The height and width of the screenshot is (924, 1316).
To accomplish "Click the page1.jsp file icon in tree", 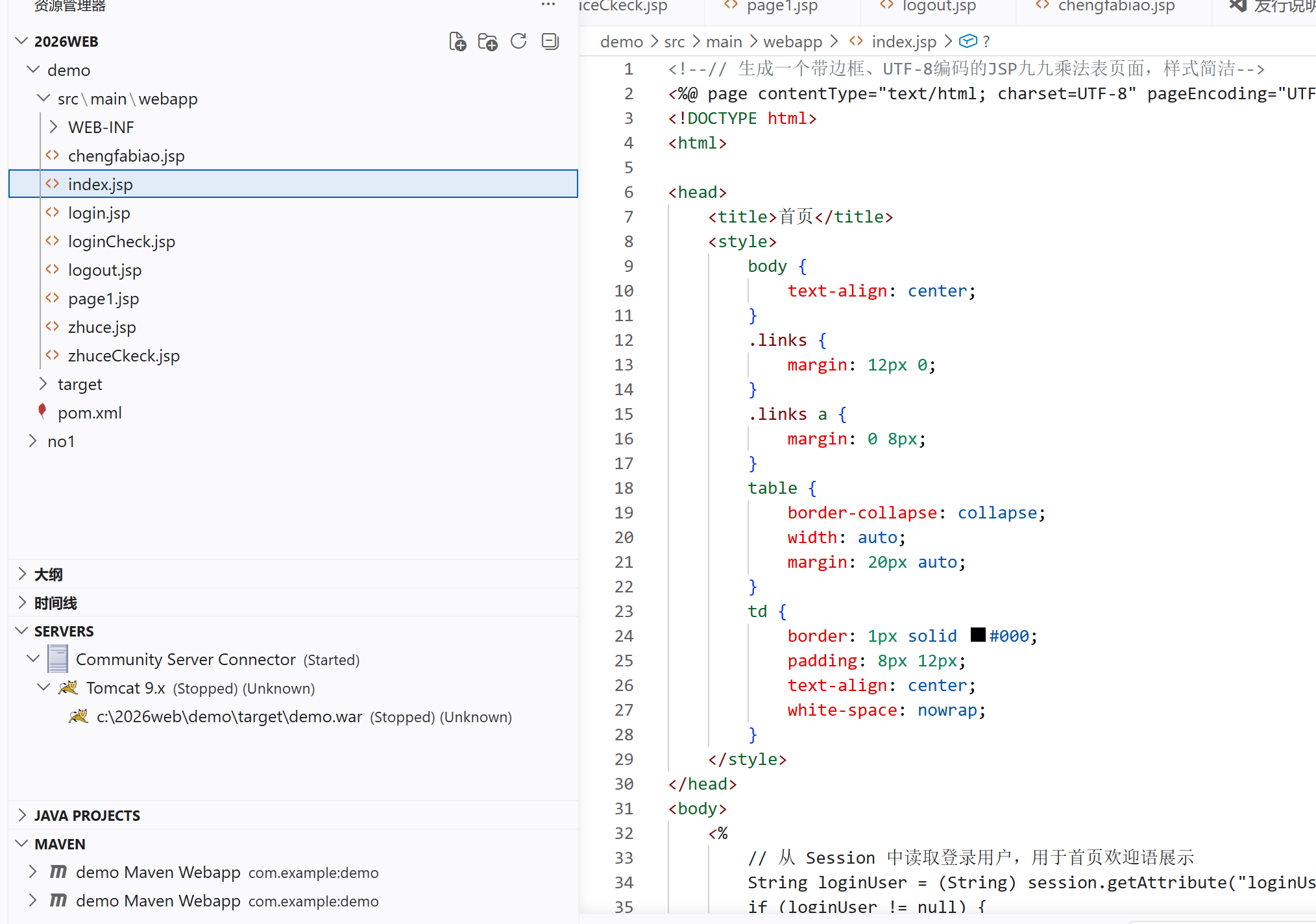I will point(53,298).
